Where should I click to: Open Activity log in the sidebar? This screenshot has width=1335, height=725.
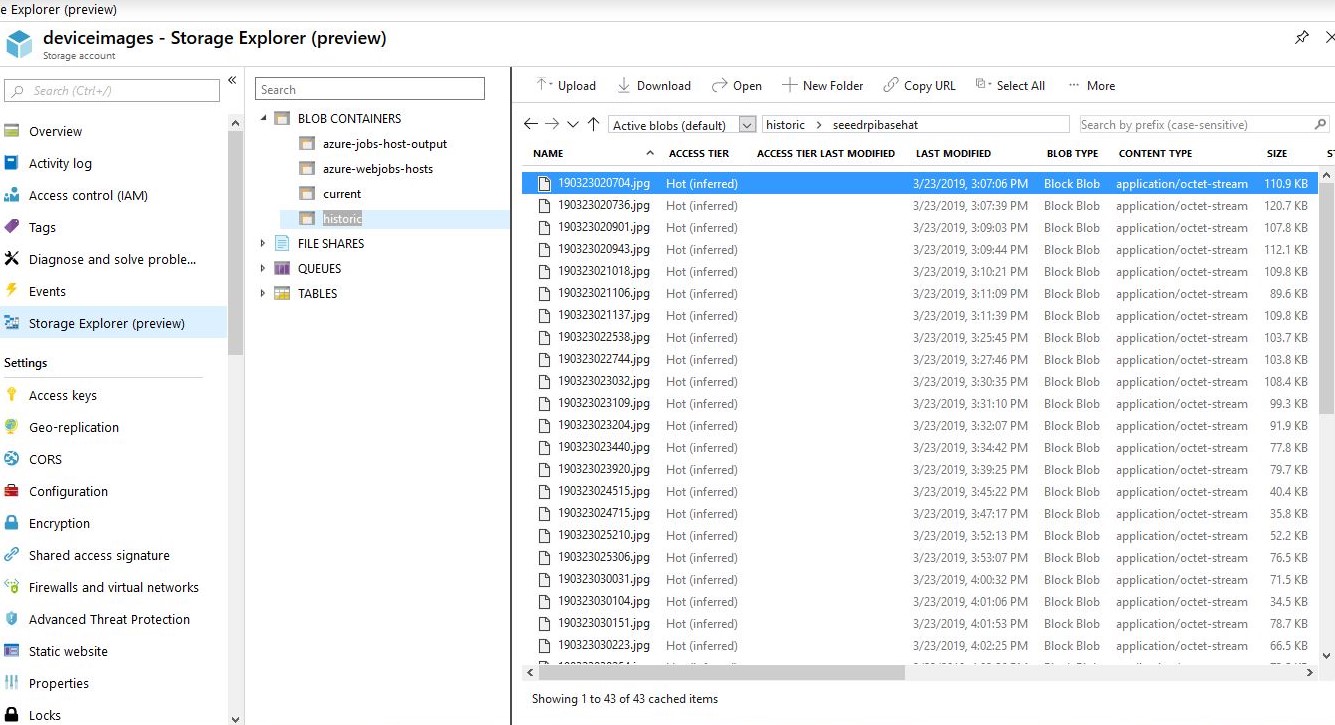pyautogui.click(x=60, y=163)
